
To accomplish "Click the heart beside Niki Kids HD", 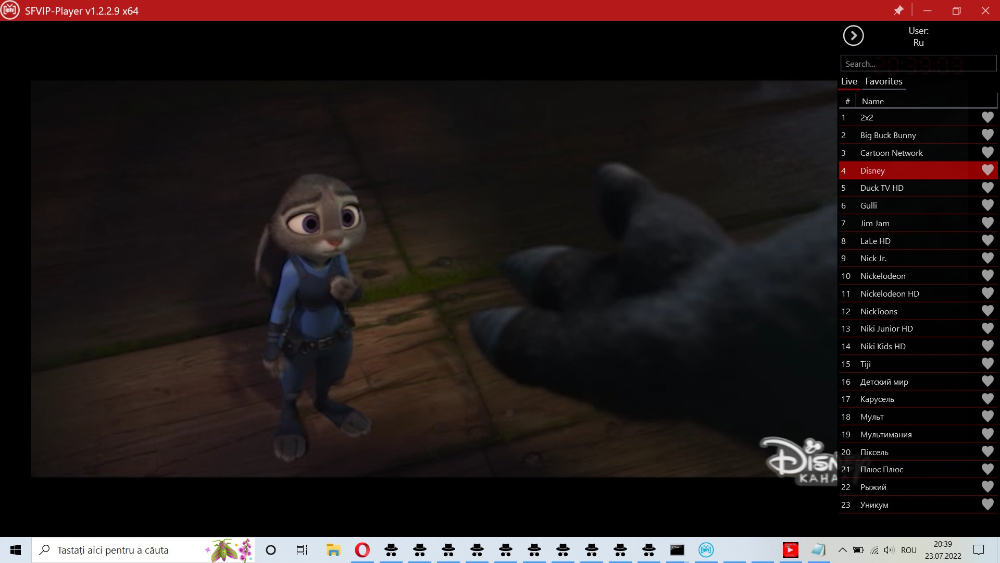I will point(987,346).
